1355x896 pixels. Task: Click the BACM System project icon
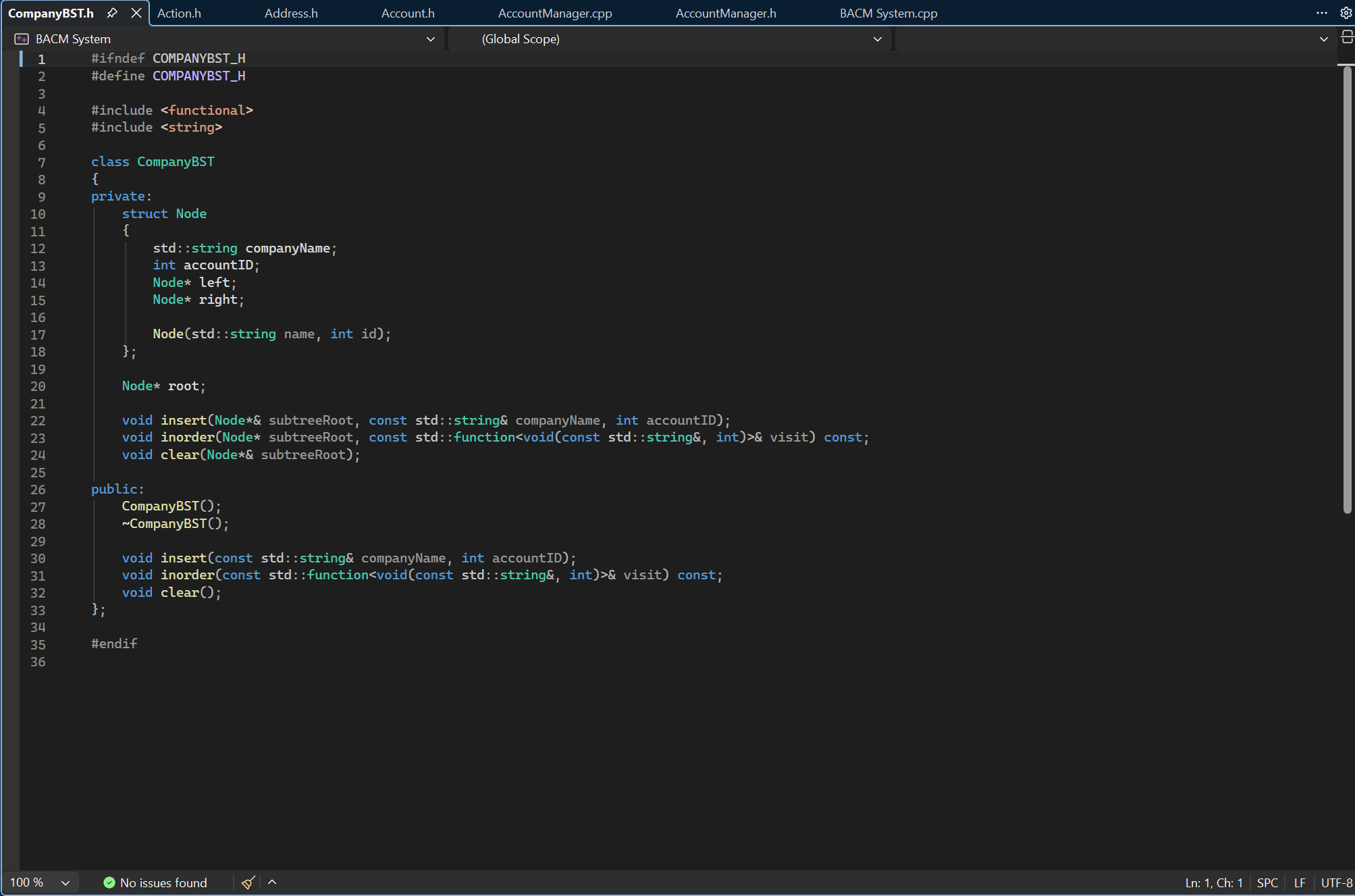(22, 39)
